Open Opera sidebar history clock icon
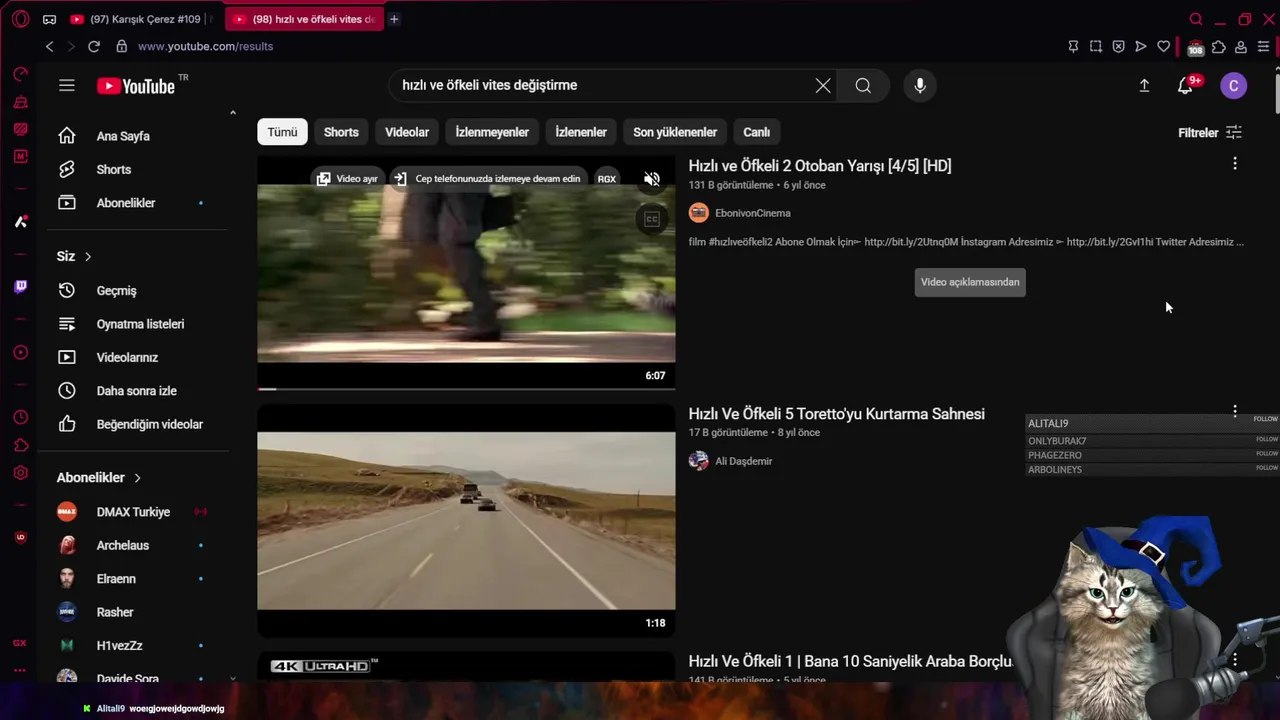Image resolution: width=1280 pixels, height=720 pixels. (x=20, y=417)
